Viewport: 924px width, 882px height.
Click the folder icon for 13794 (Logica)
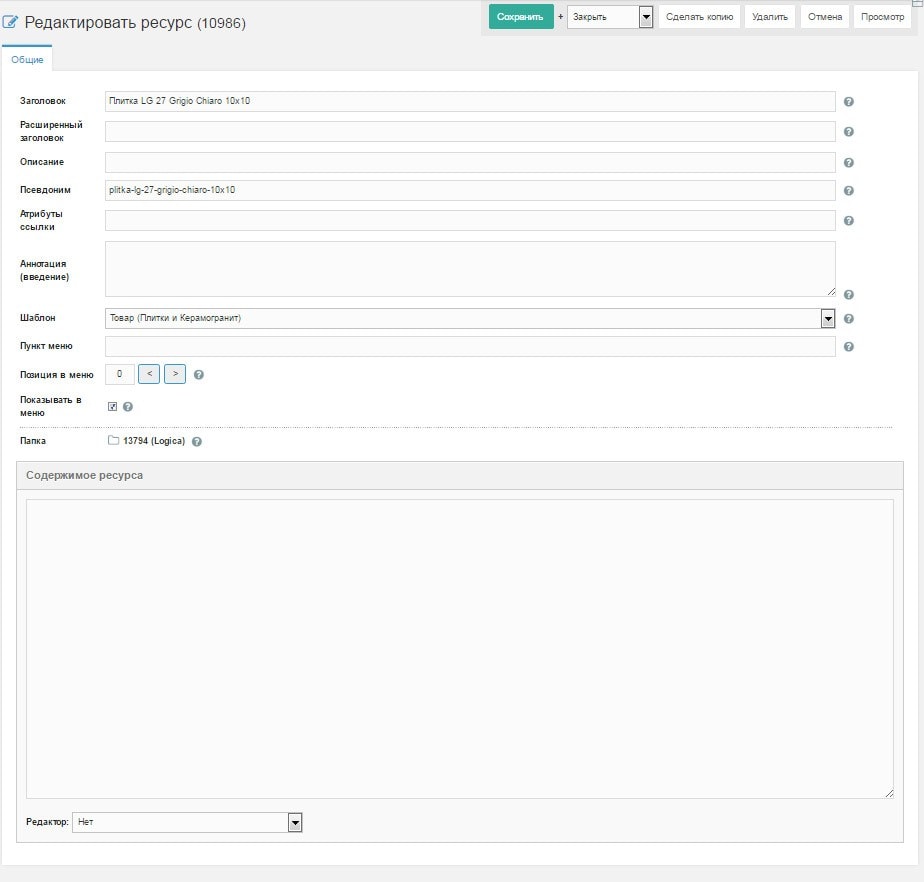pyautogui.click(x=113, y=440)
